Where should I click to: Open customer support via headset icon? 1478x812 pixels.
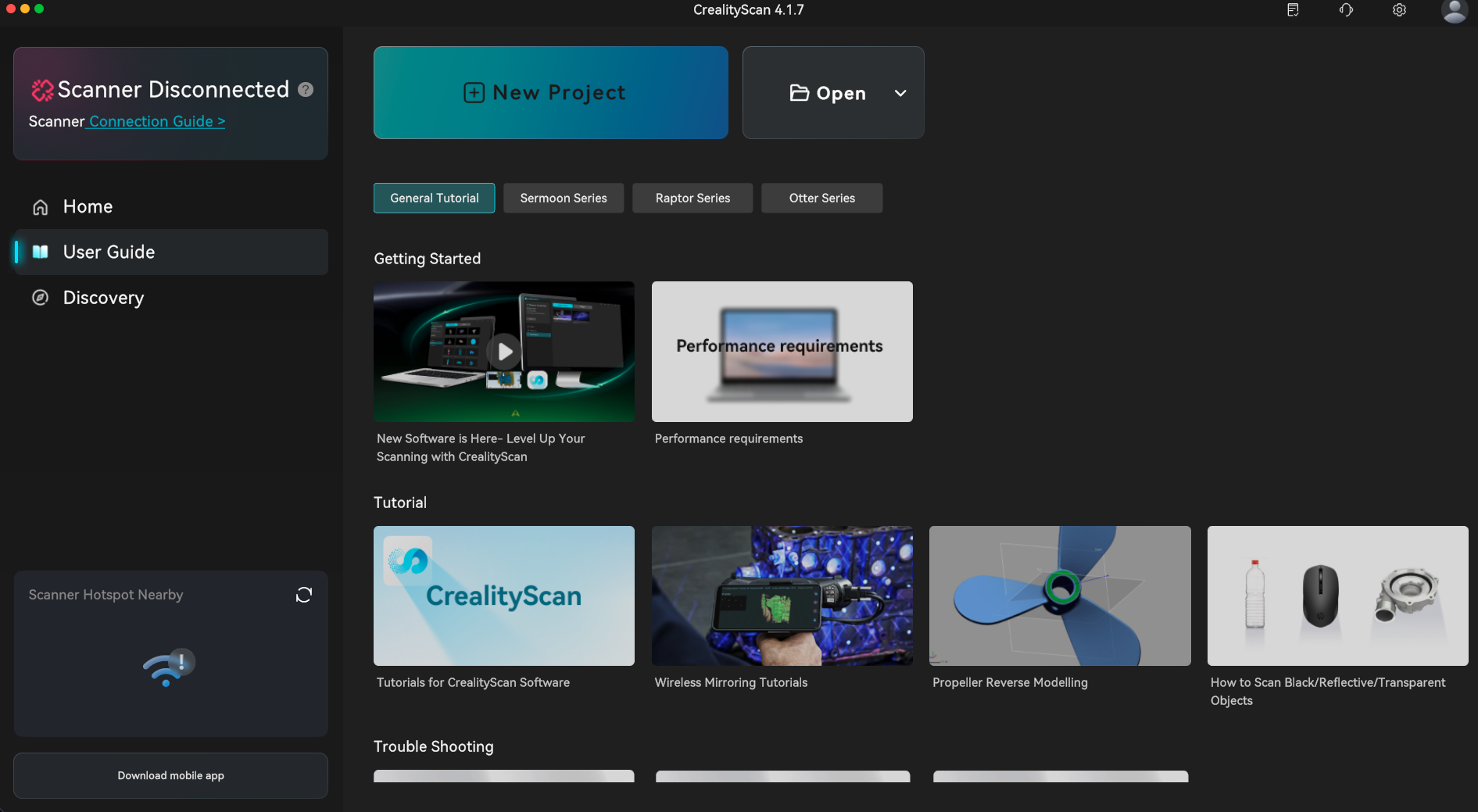[x=1345, y=9]
